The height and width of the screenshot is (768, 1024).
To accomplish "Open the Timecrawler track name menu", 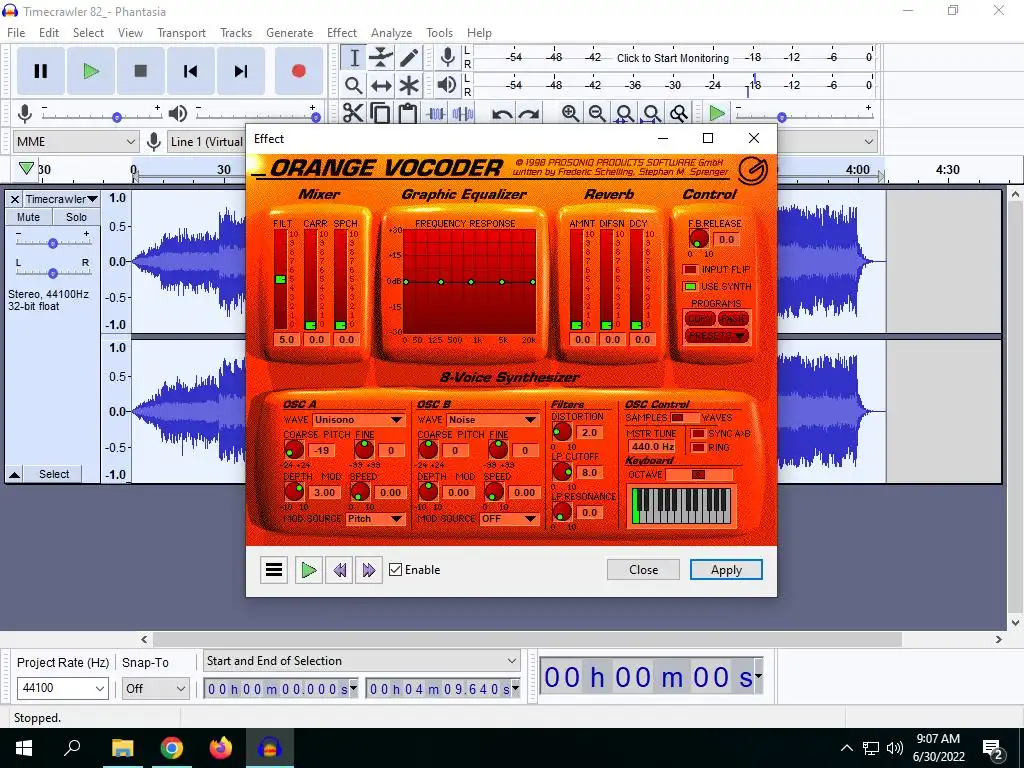I will pyautogui.click(x=61, y=199).
